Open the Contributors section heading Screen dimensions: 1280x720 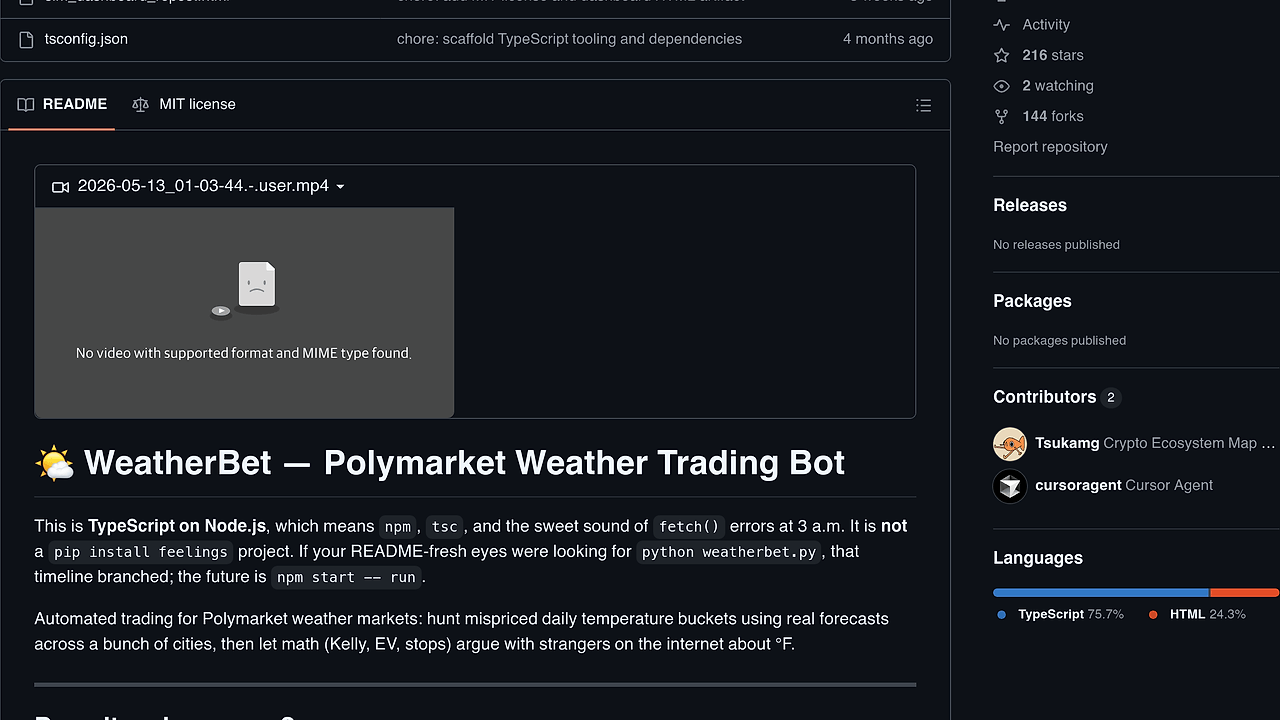1045,397
